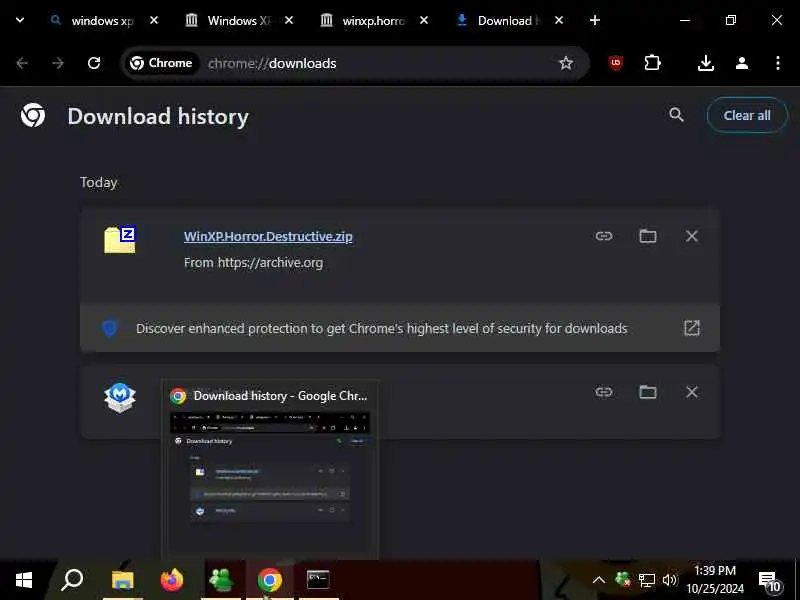
Task: Launch Firefox from the taskbar
Action: pos(172,580)
